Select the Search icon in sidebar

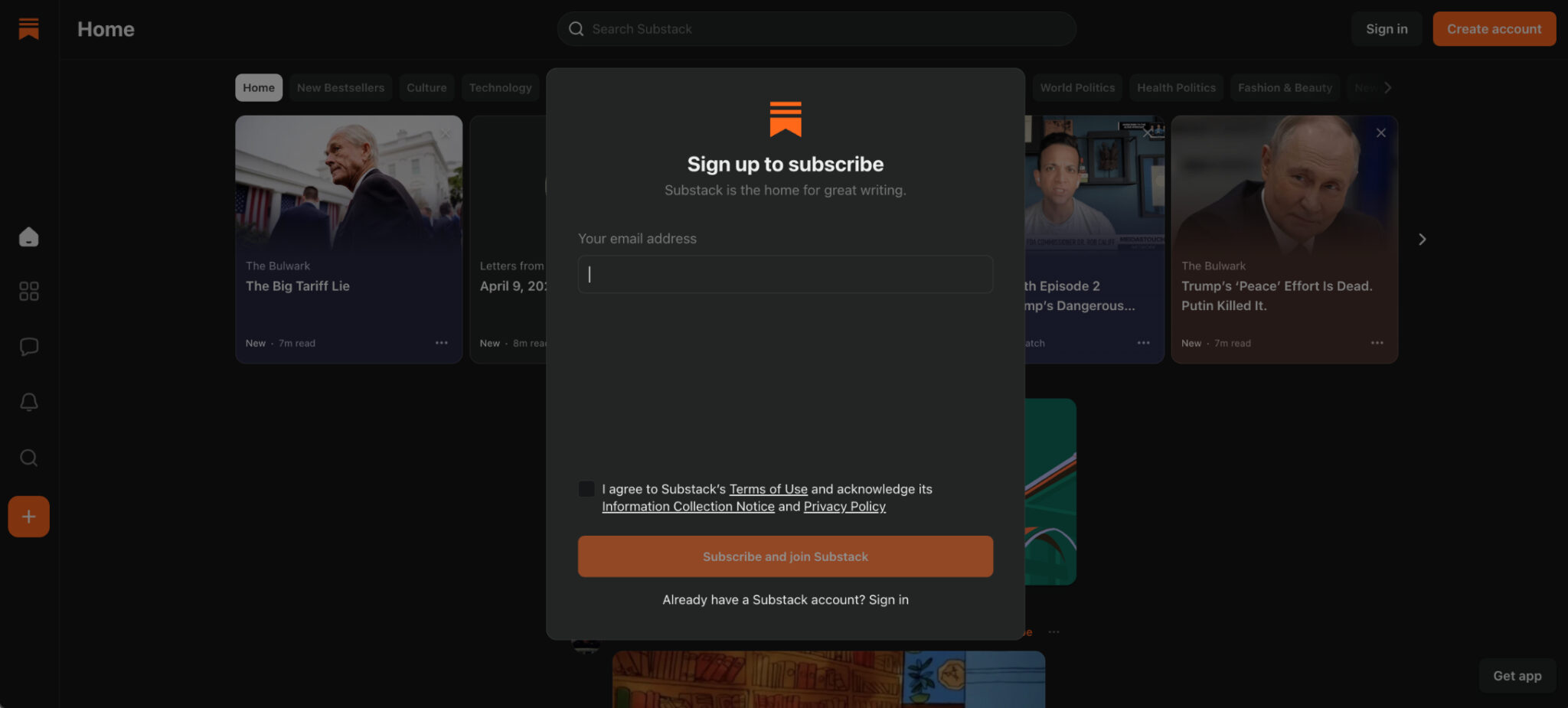click(x=28, y=458)
